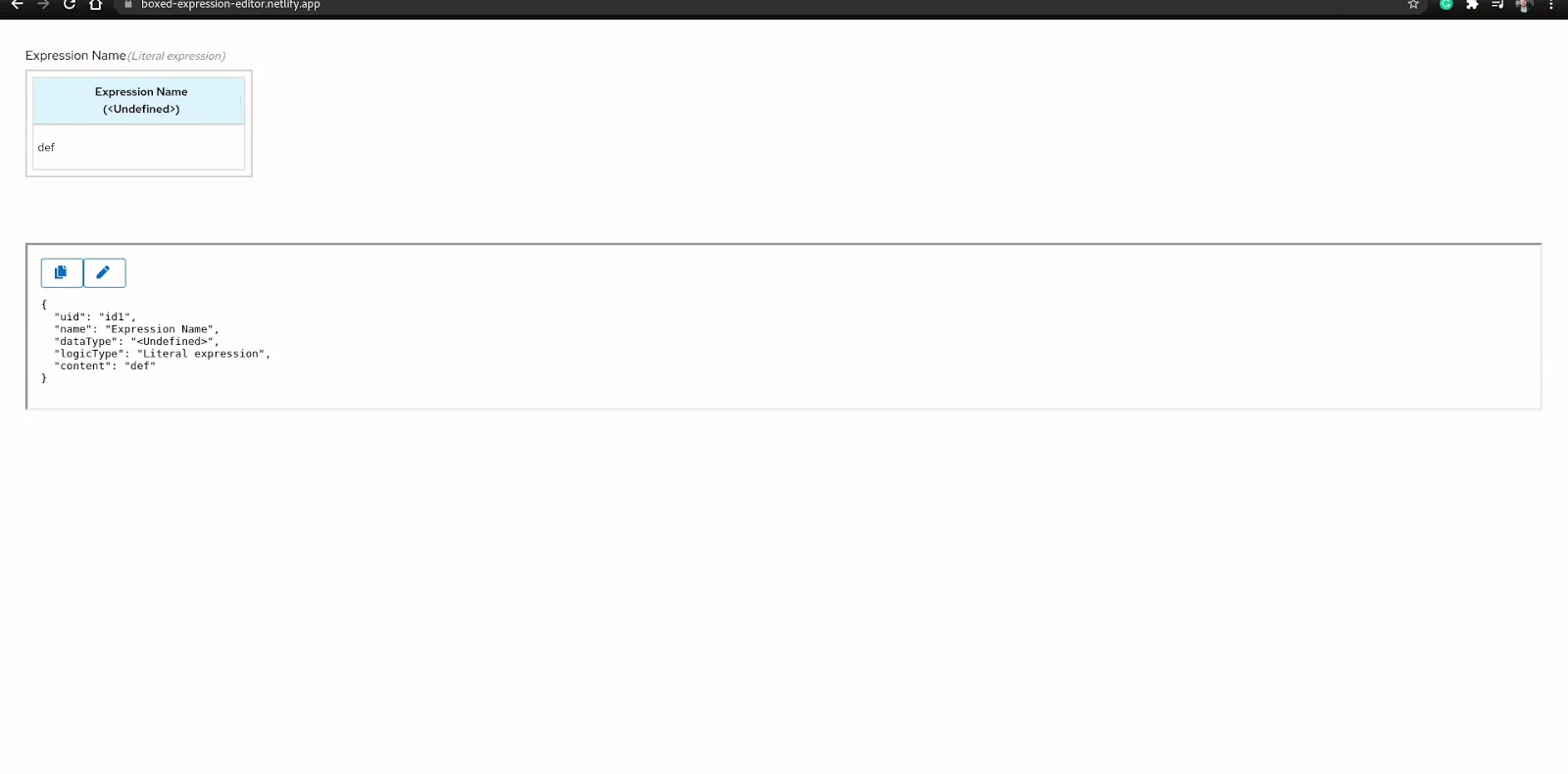
Task: Bookmark this page with the star icon
Action: 1413,5
